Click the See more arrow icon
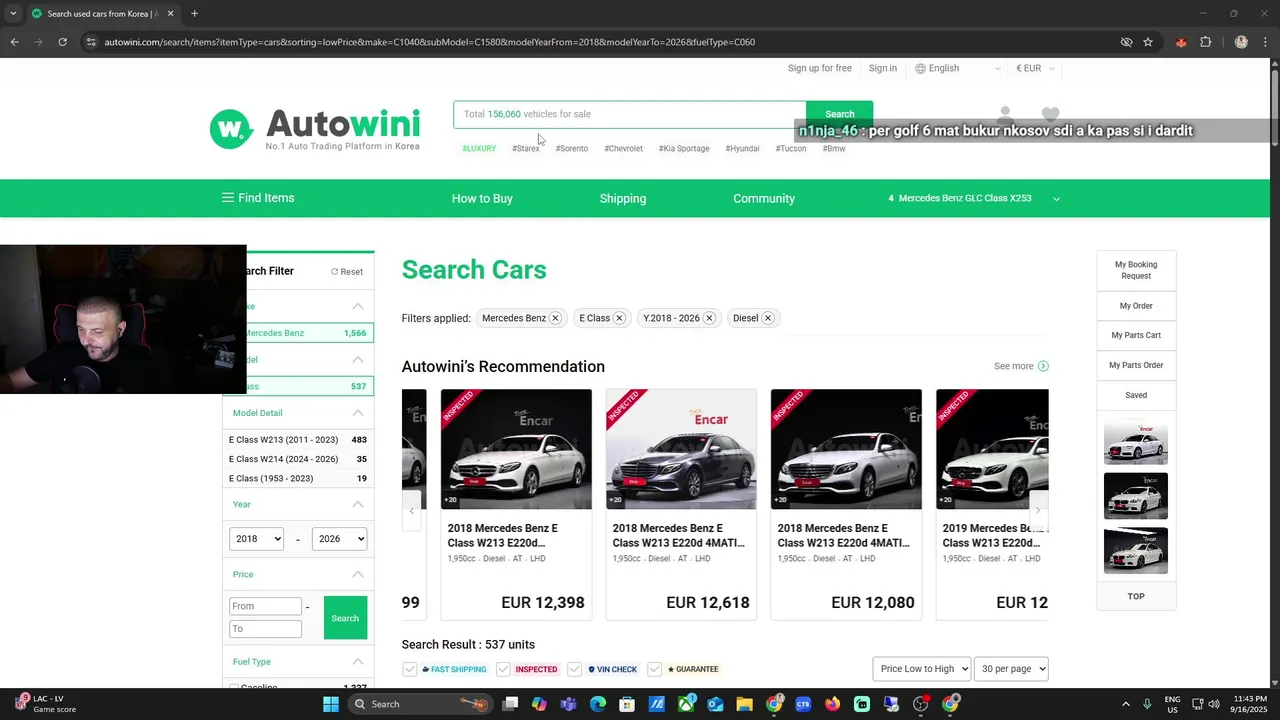1280x720 pixels. click(x=1043, y=366)
